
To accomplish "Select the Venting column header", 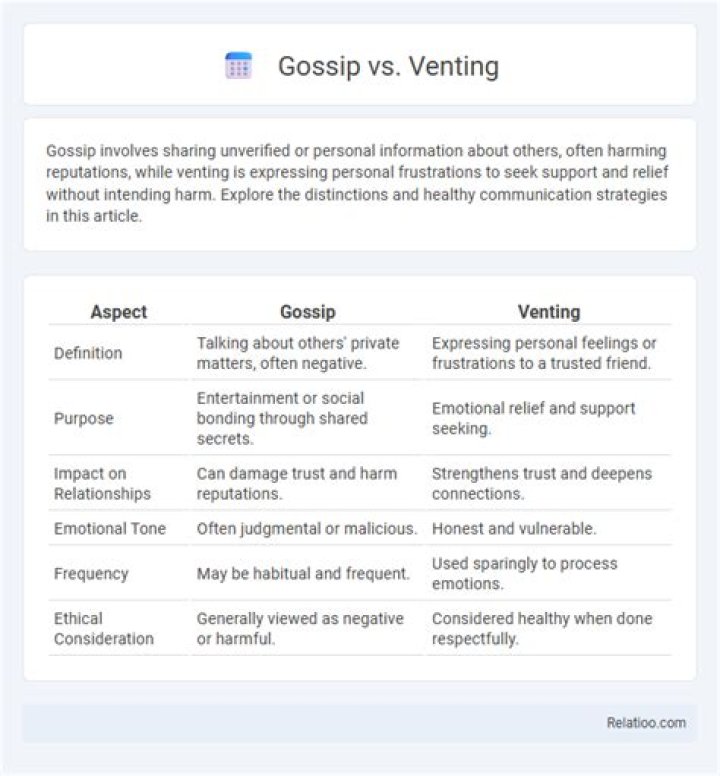I will [x=549, y=312].
